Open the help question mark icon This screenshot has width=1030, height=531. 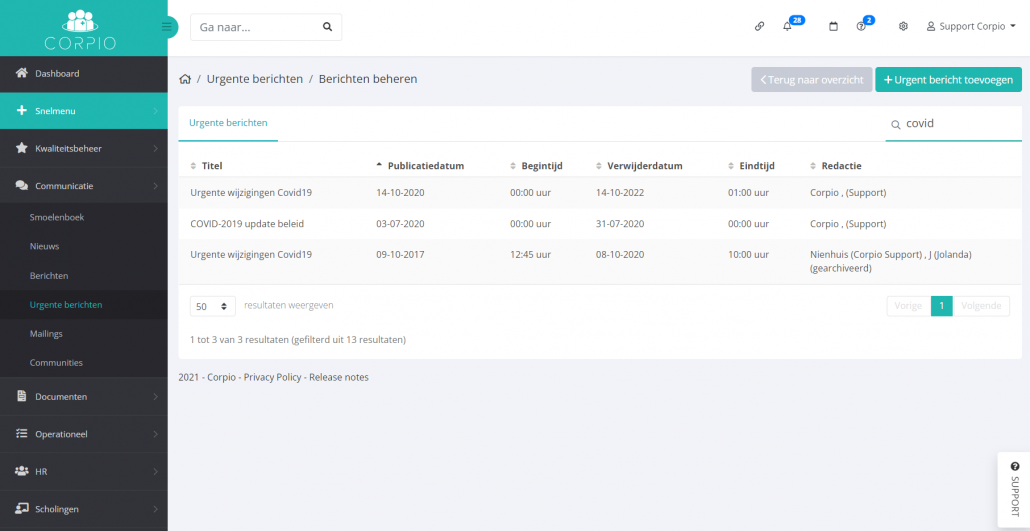point(861,27)
